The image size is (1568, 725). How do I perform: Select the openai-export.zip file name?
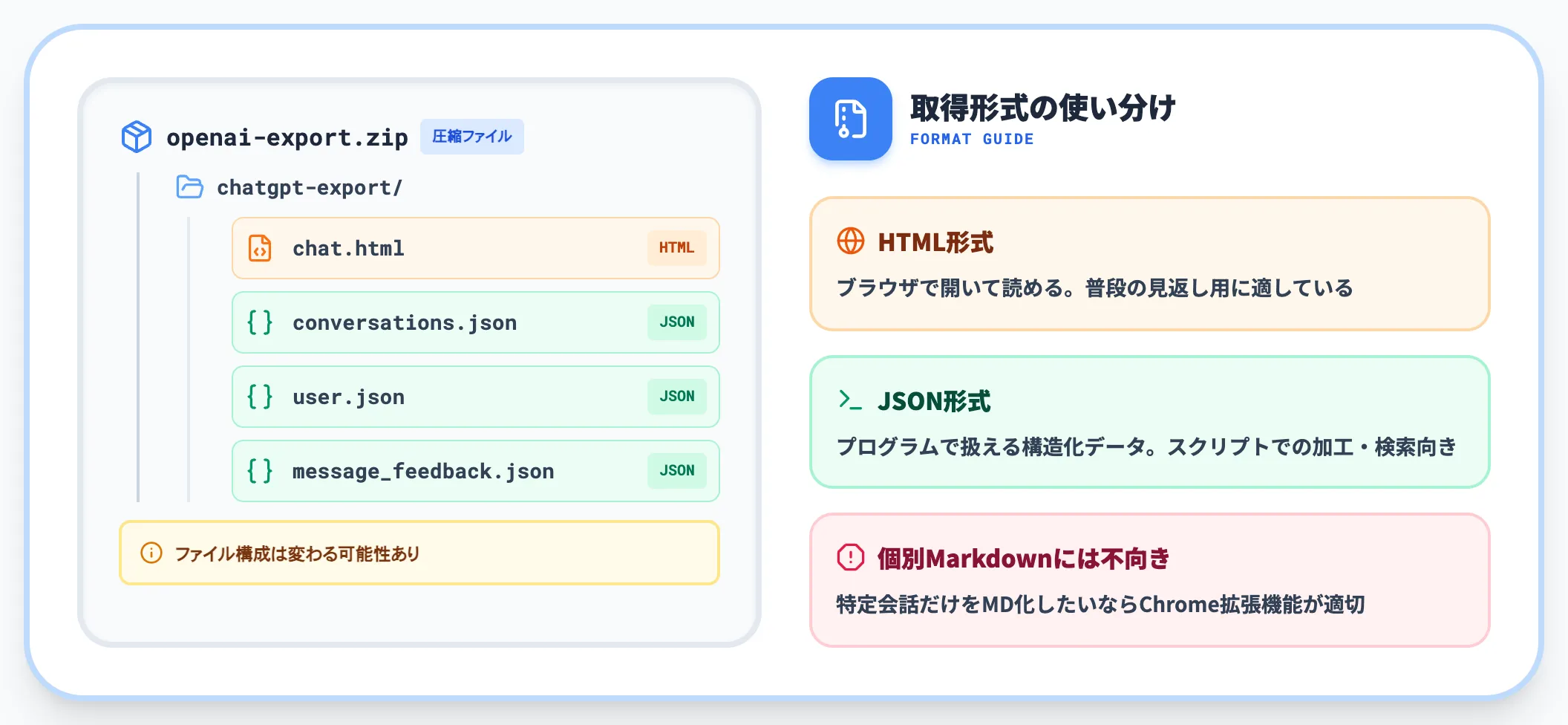coord(287,137)
